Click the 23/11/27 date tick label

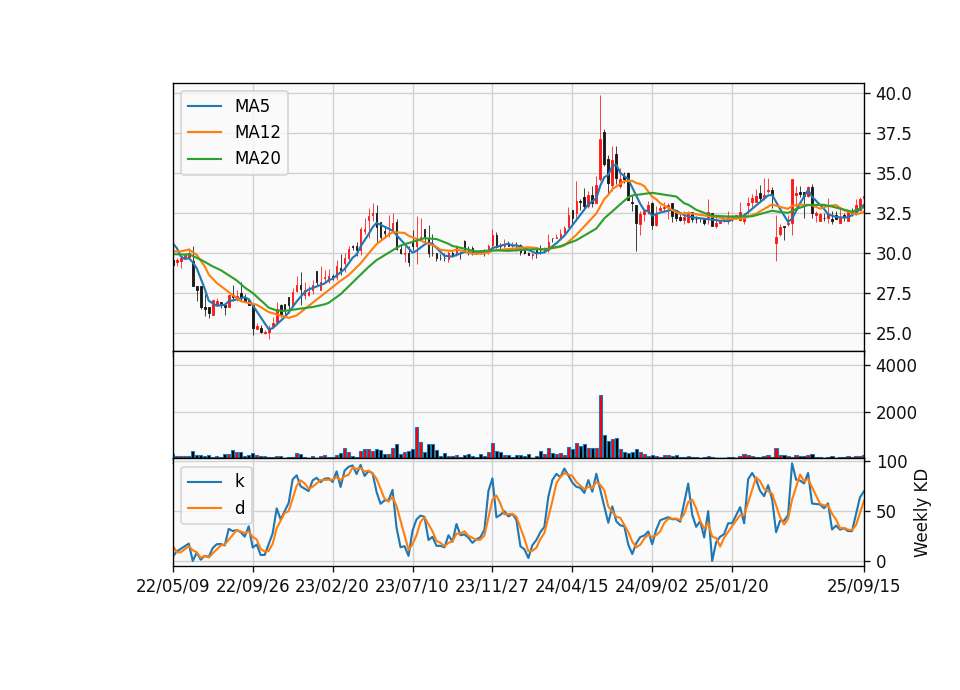(492, 586)
